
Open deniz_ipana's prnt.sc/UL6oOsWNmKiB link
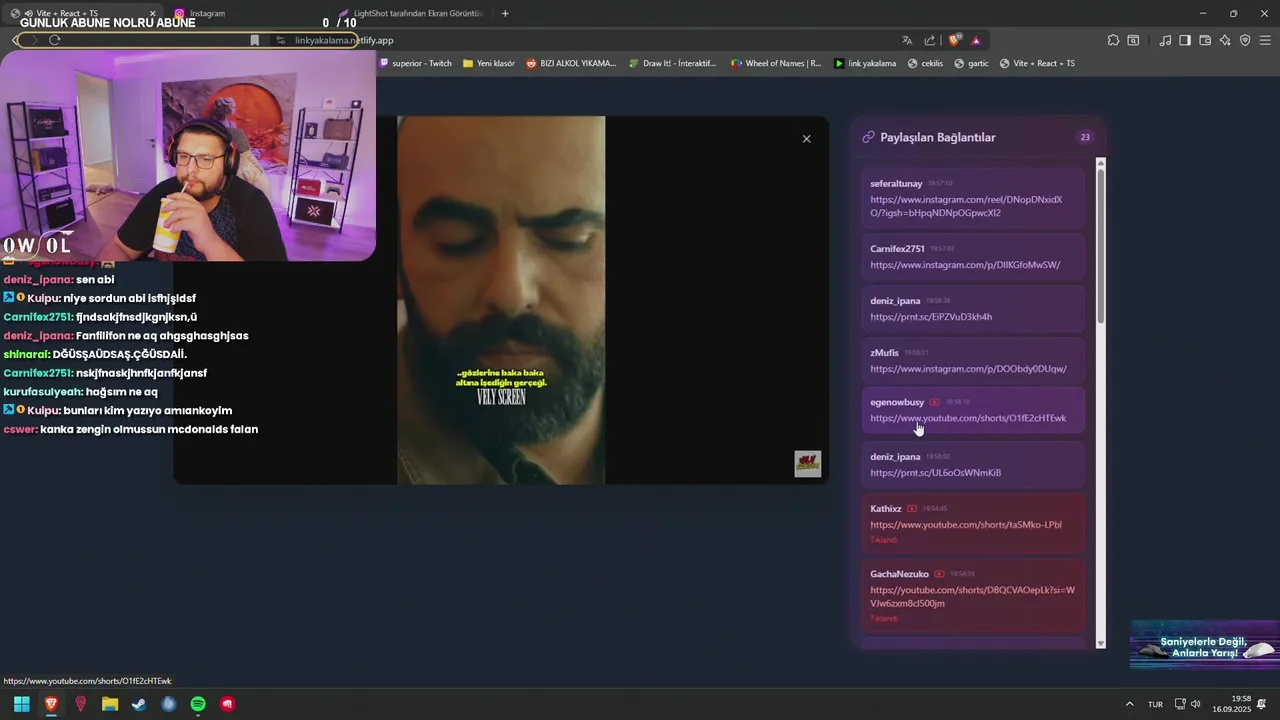935,473
